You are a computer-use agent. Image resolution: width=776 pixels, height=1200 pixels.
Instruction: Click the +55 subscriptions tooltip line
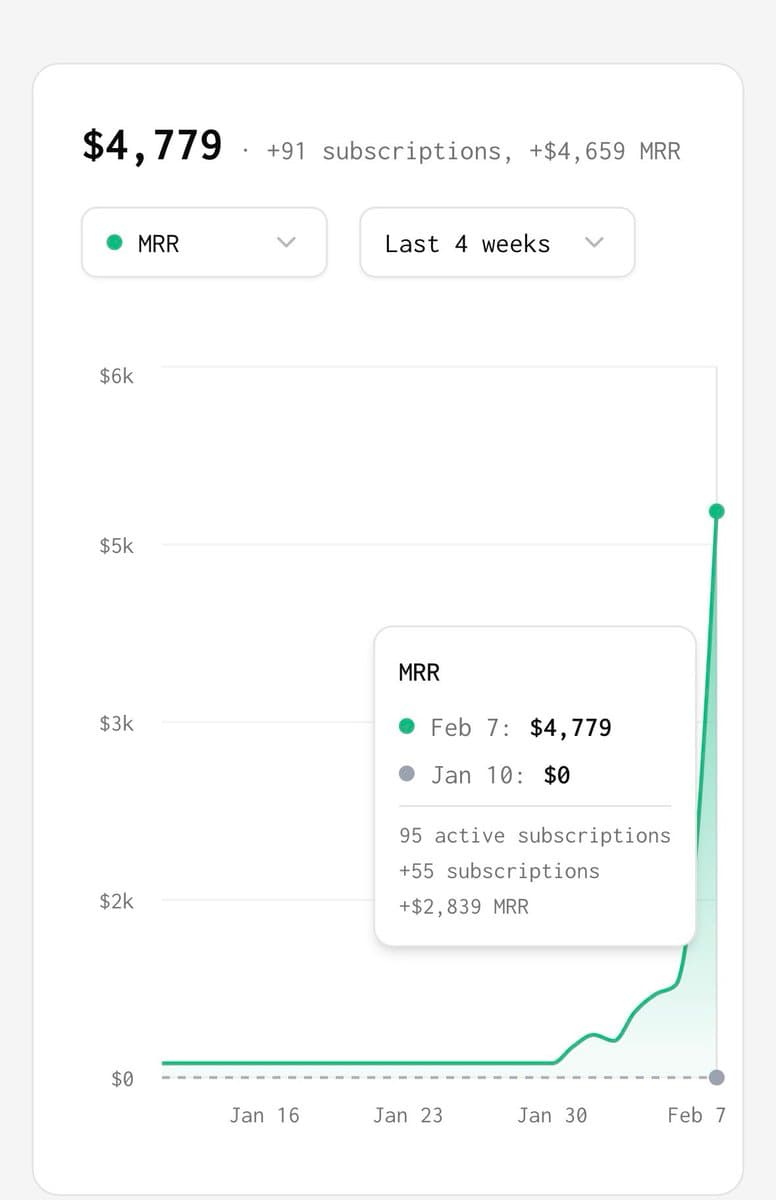pyautogui.click(x=499, y=871)
